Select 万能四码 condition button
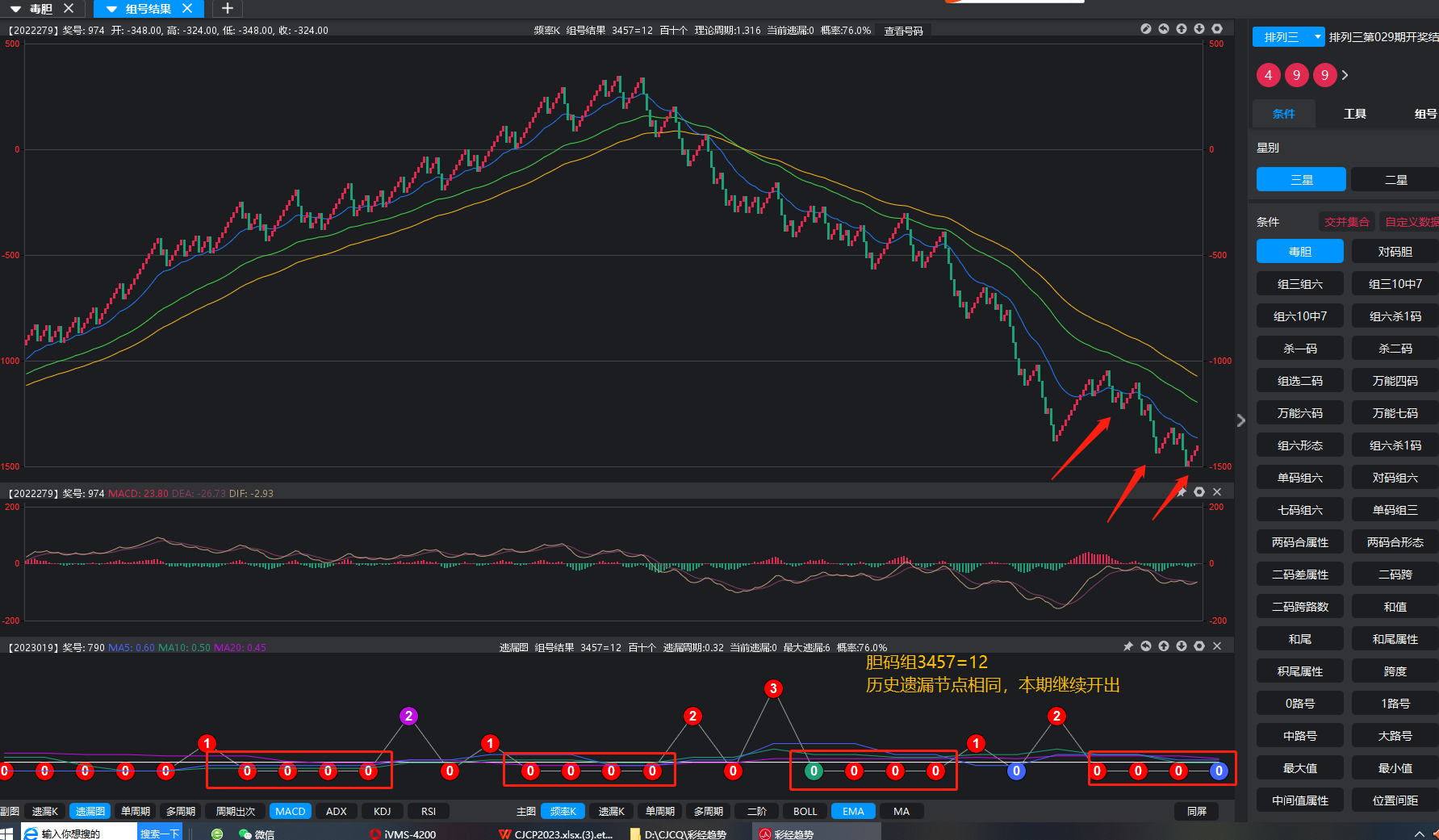 1395,381
